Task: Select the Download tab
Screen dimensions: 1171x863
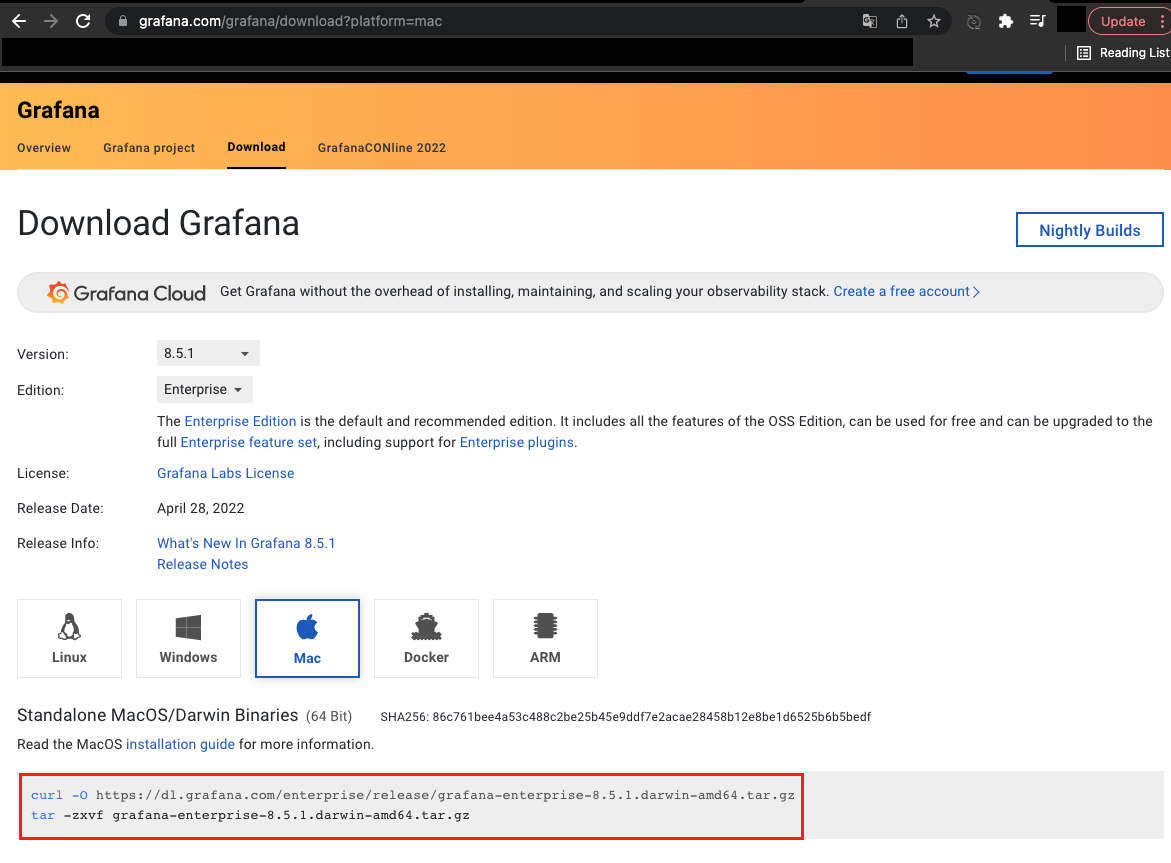Action: pos(256,147)
